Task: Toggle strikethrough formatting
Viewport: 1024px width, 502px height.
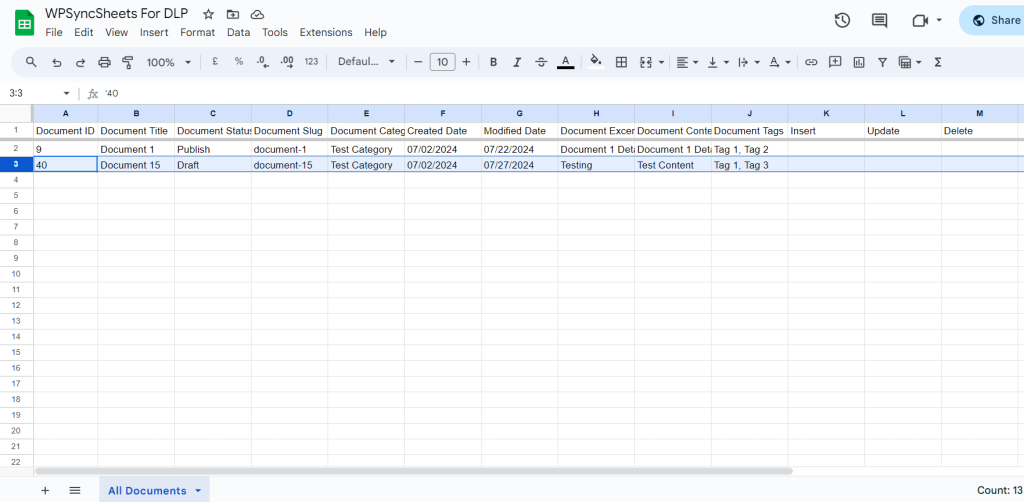Action: pos(541,62)
